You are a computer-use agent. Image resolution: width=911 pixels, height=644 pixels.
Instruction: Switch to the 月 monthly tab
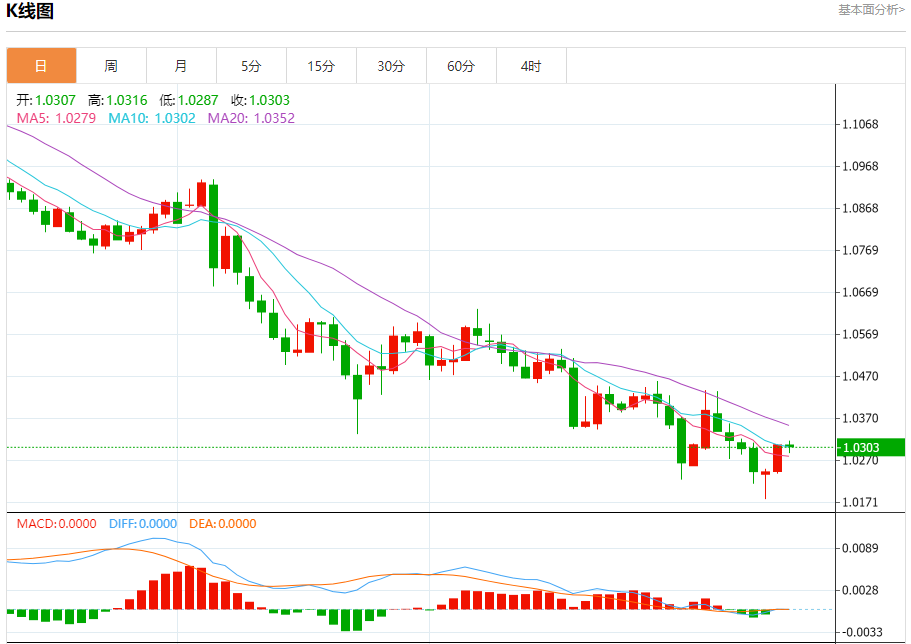[x=181, y=66]
